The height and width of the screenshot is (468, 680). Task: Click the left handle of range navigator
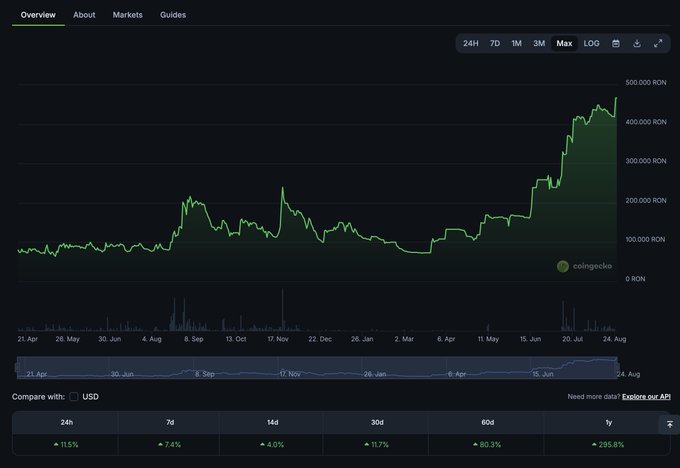coord(17,367)
